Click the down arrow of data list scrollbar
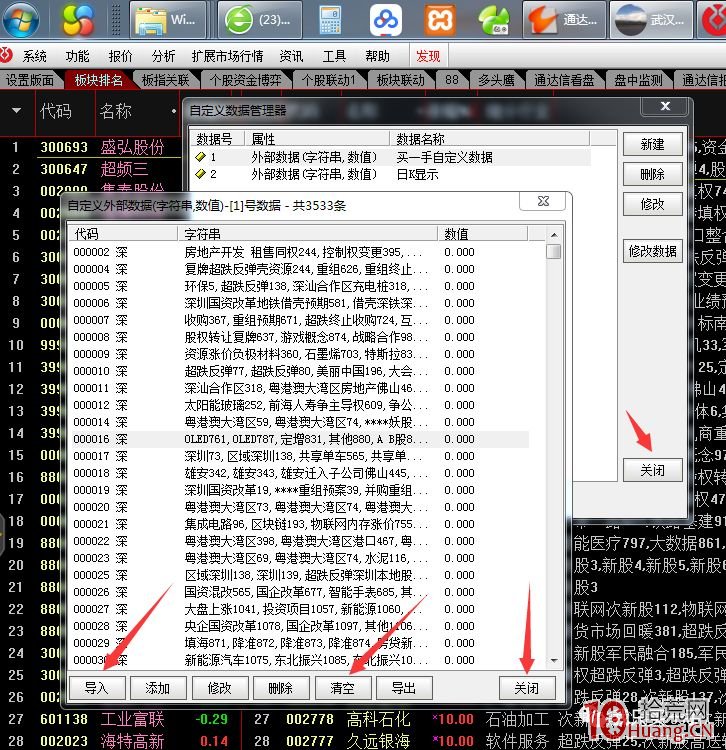Viewport: 726px width, 750px height. coord(554,661)
